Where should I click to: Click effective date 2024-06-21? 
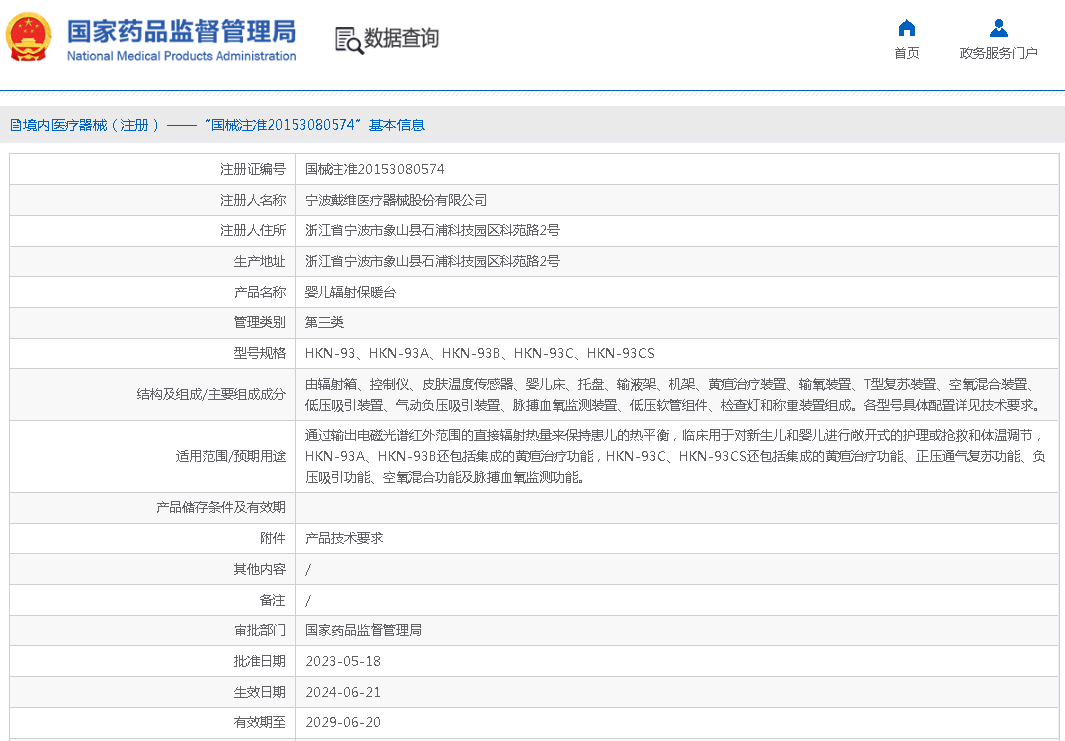point(343,693)
